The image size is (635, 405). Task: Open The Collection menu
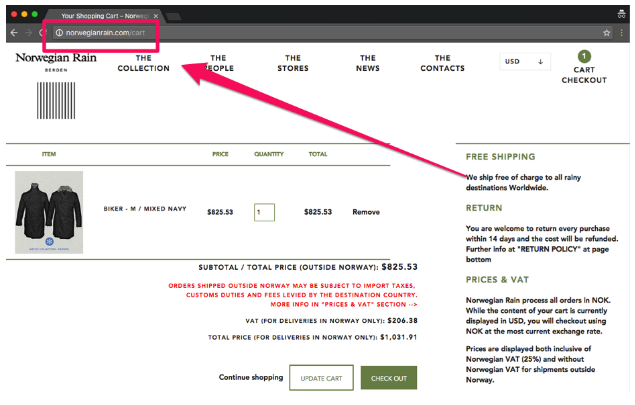coord(143,63)
